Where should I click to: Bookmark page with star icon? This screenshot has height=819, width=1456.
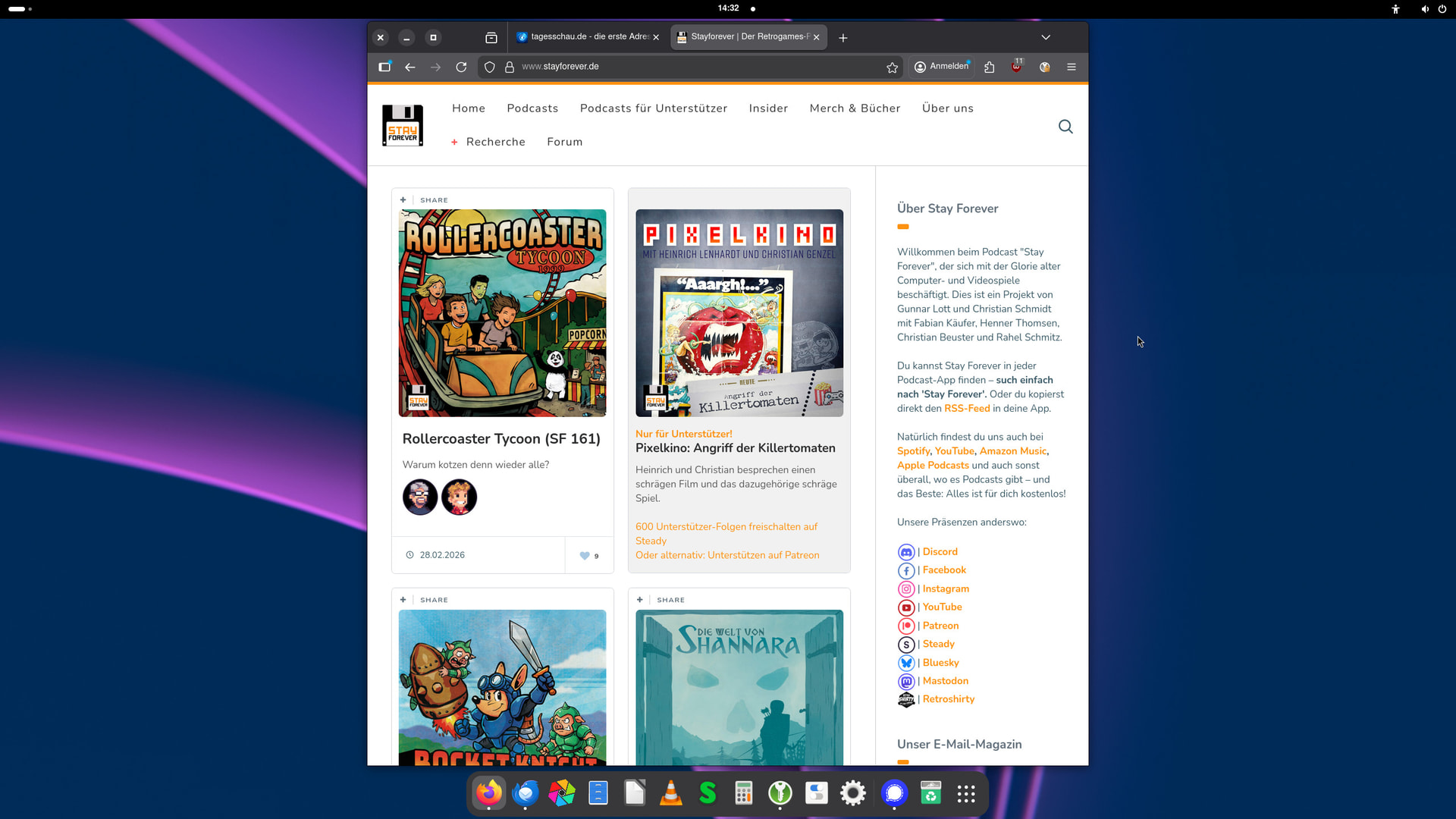click(892, 67)
